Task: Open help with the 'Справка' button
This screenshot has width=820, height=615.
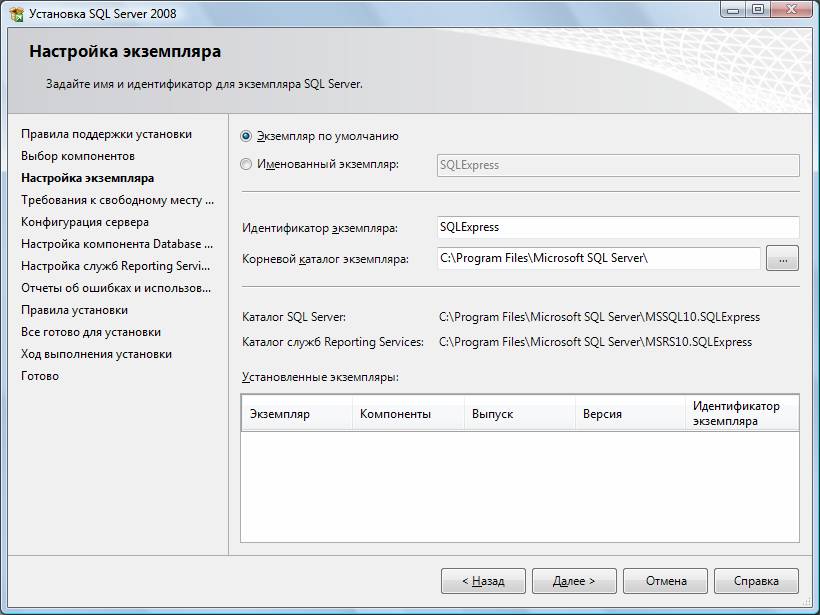Action: (756, 581)
